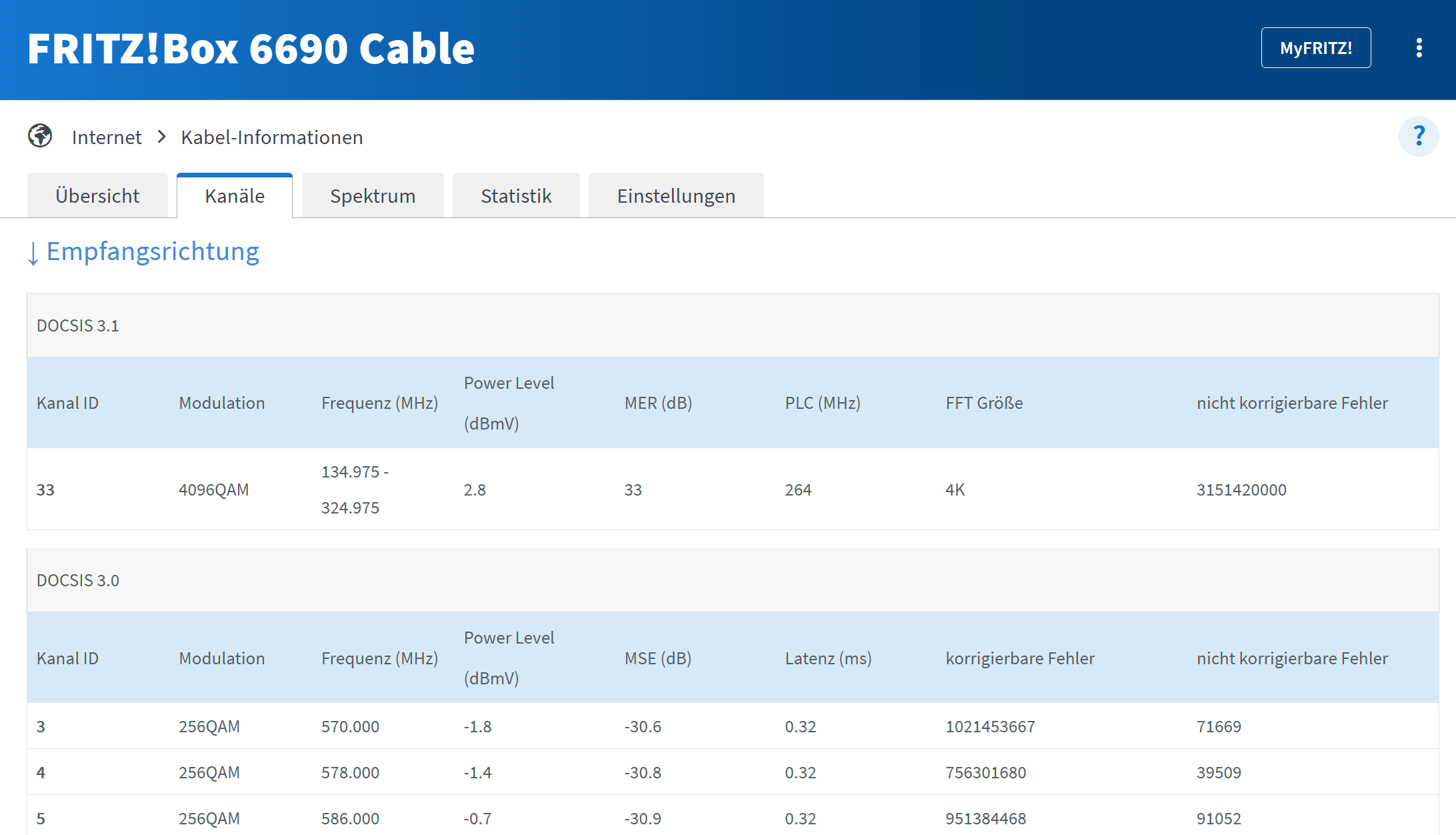Click the Kabel-Informationen breadcrumb text
Image resolution: width=1456 pixels, height=835 pixels.
(x=272, y=137)
